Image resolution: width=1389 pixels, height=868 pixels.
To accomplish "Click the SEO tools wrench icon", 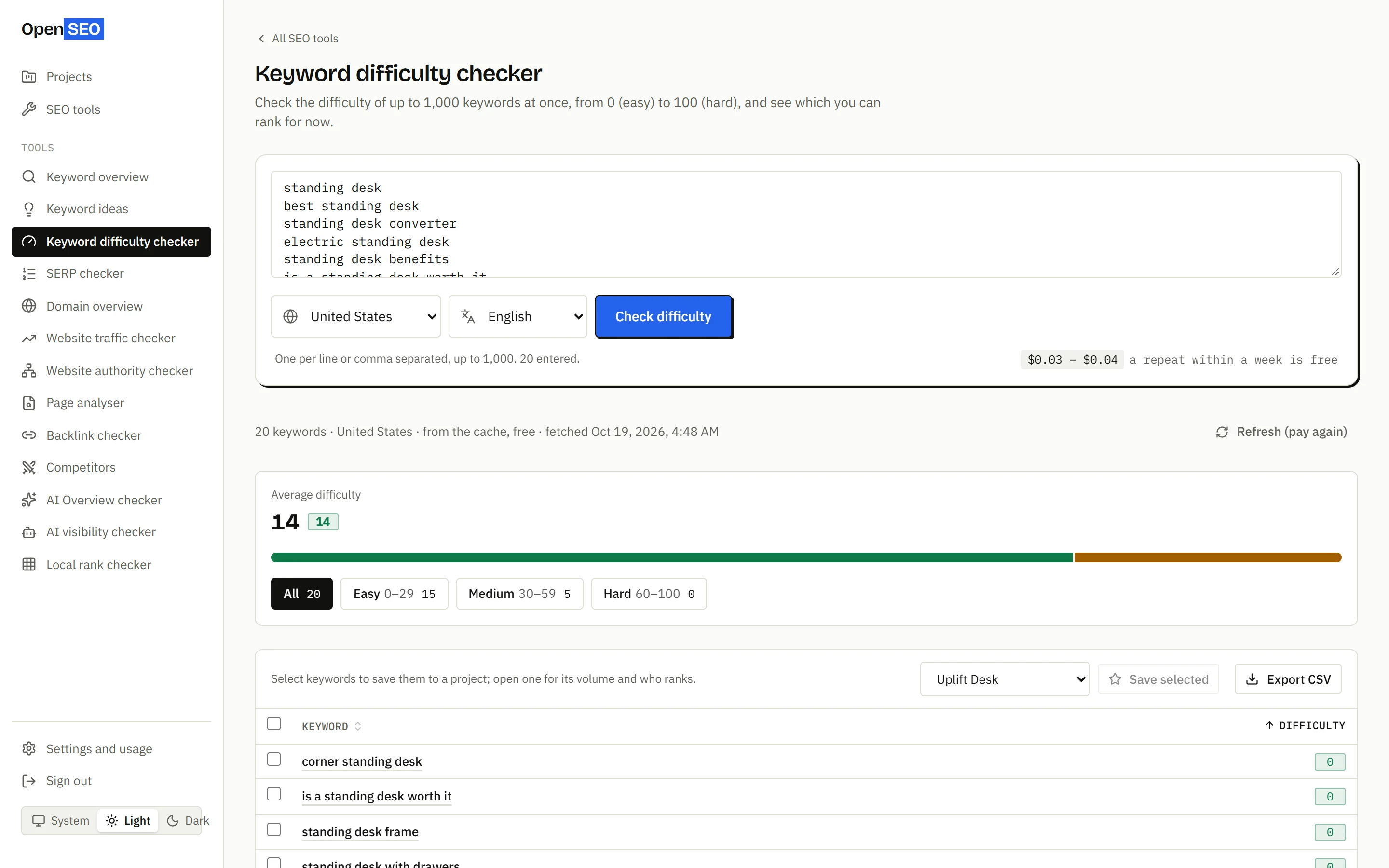I will coord(29,109).
